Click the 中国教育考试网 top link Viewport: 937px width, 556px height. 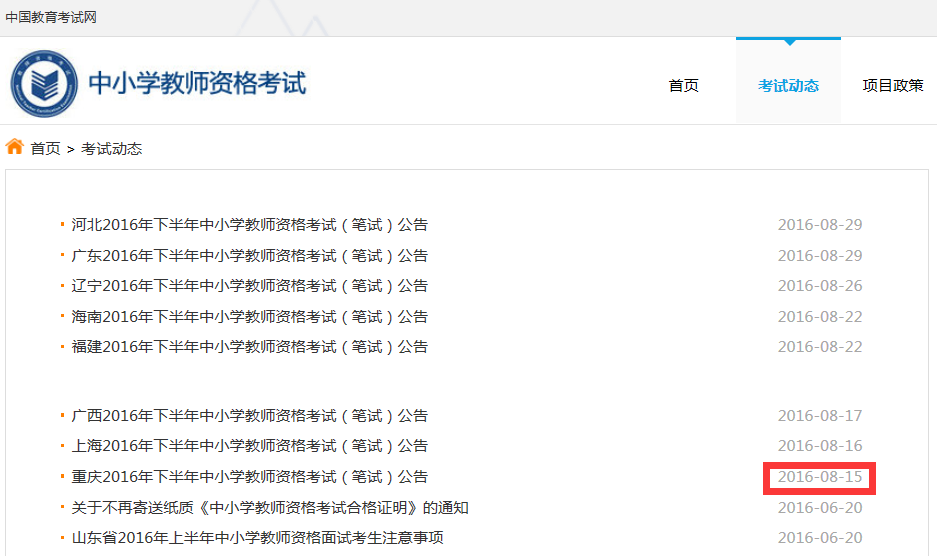(x=51, y=18)
